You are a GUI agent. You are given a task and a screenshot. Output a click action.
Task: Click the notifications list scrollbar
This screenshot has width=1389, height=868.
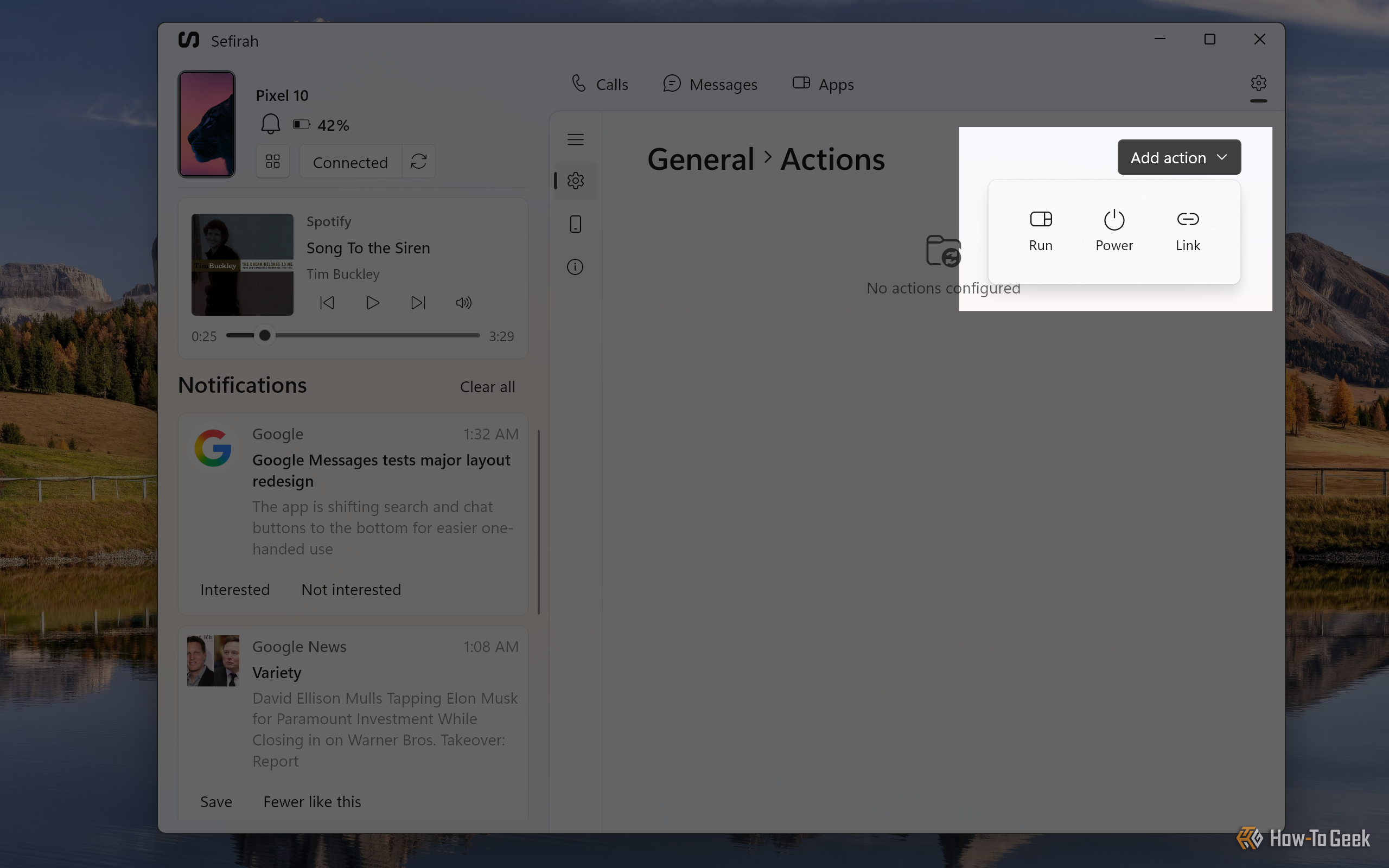pyautogui.click(x=538, y=521)
